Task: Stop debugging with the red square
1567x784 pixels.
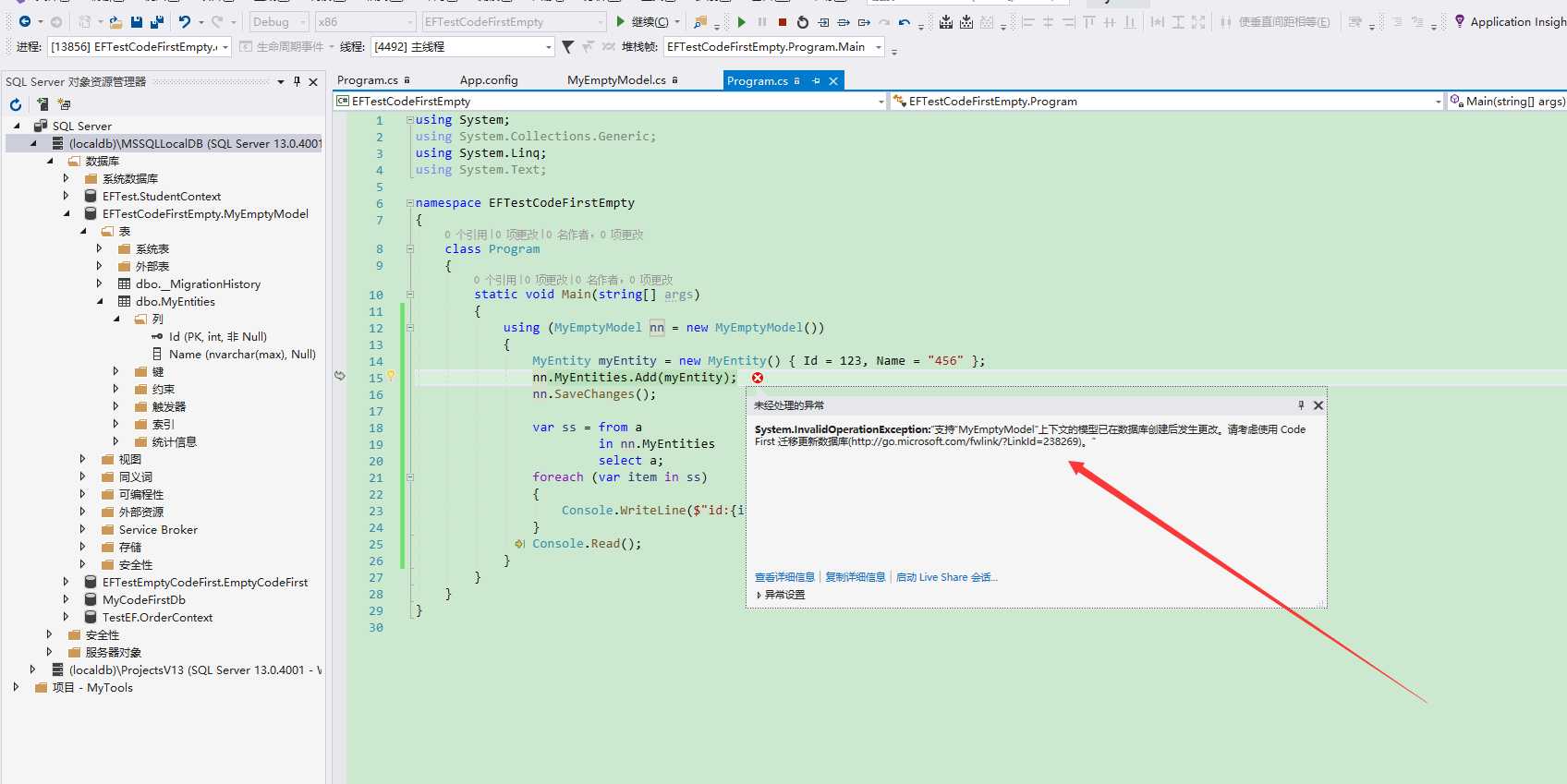Action: (x=783, y=22)
